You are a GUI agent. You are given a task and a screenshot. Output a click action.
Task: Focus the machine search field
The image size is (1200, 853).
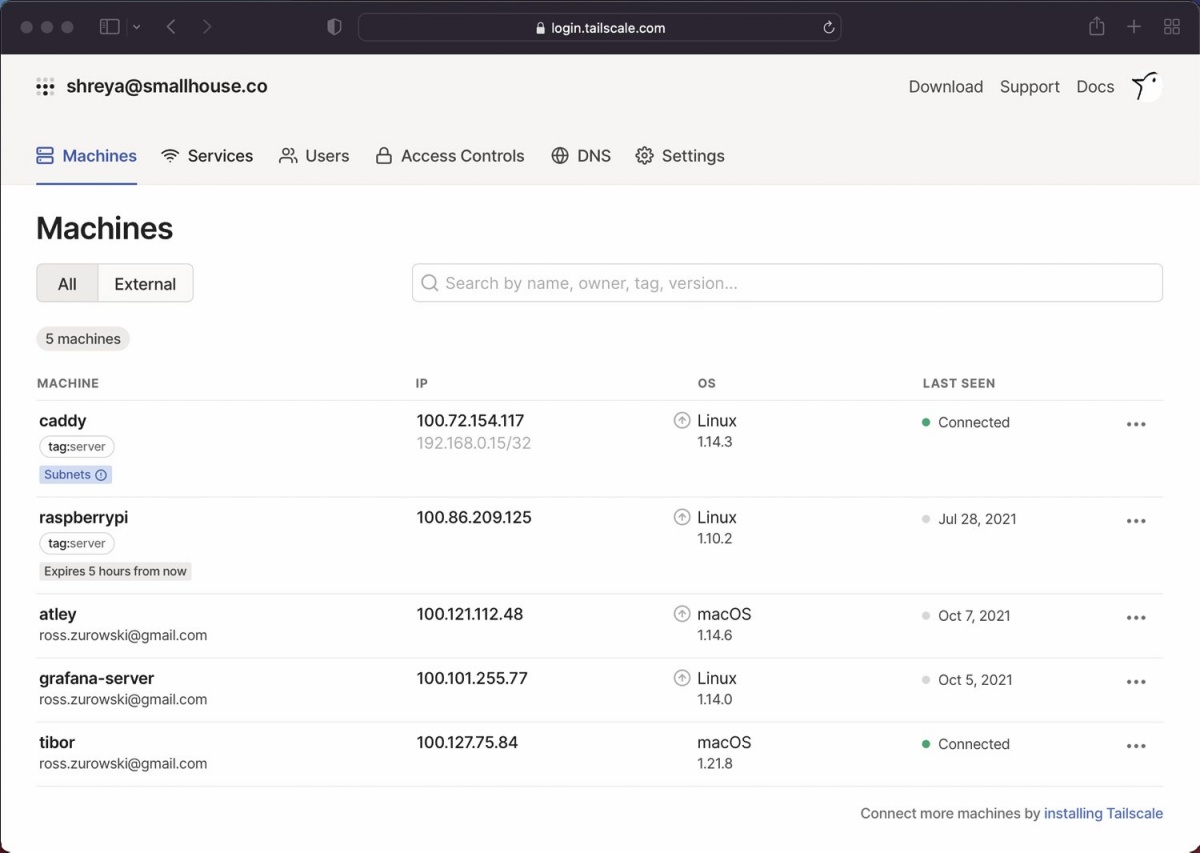click(787, 283)
